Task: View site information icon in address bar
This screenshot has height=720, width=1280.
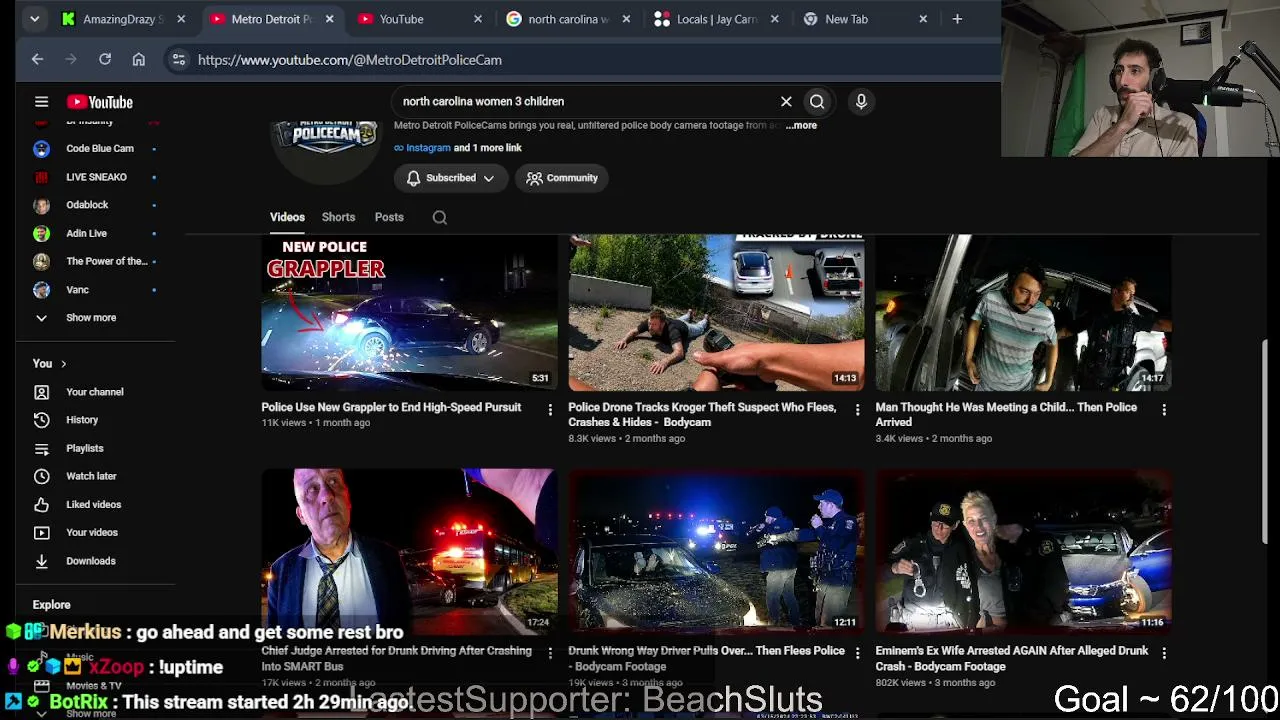Action: pyautogui.click(x=179, y=60)
